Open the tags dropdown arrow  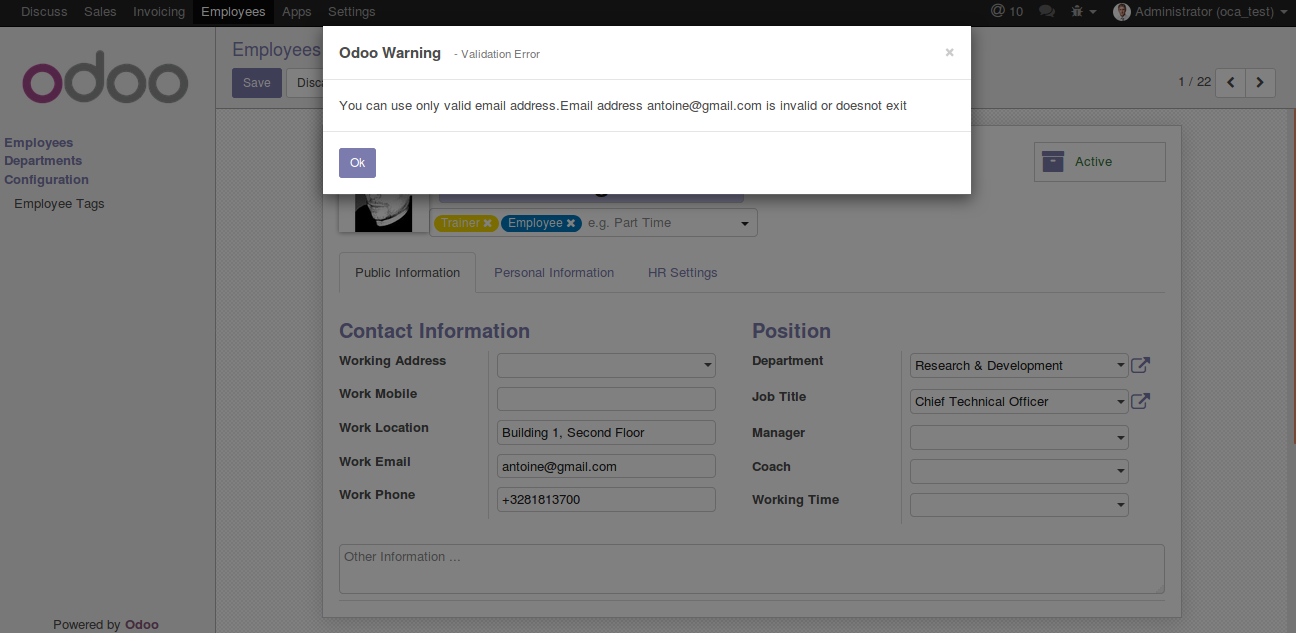(744, 224)
